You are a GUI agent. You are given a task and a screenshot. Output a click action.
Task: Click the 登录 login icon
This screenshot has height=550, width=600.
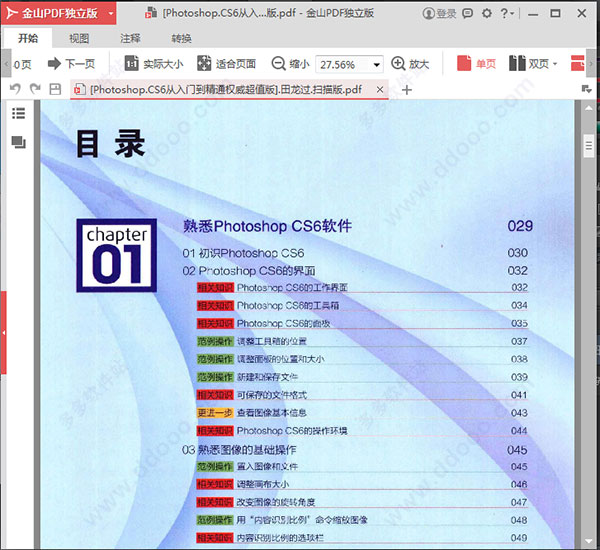click(x=439, y=14)
